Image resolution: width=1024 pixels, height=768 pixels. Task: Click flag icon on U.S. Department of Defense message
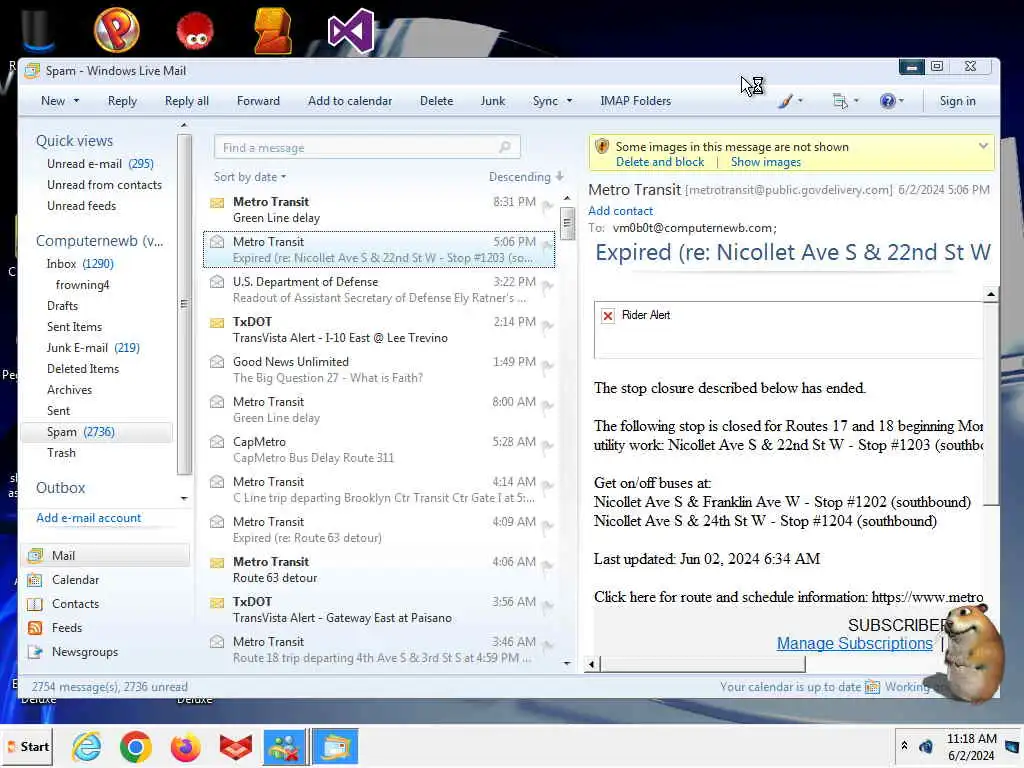point(547,285)
